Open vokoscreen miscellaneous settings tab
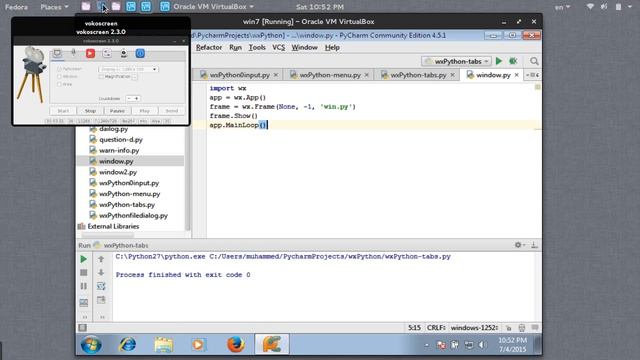Screen dimensions: 640x360 (x=107, y=53)
